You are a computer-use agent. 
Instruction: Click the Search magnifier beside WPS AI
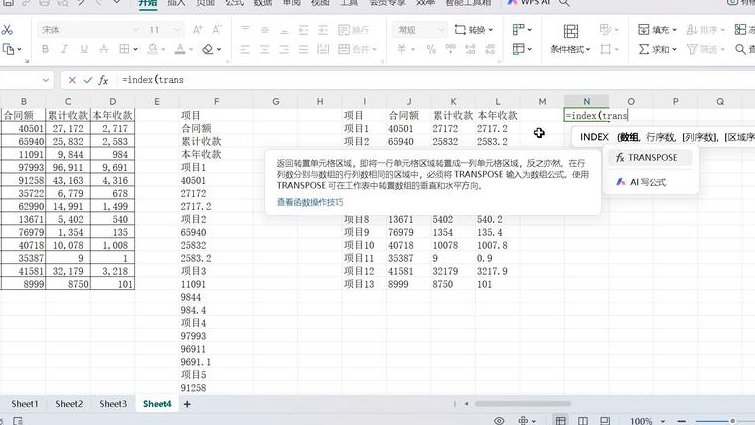click(x=564, y=3)
